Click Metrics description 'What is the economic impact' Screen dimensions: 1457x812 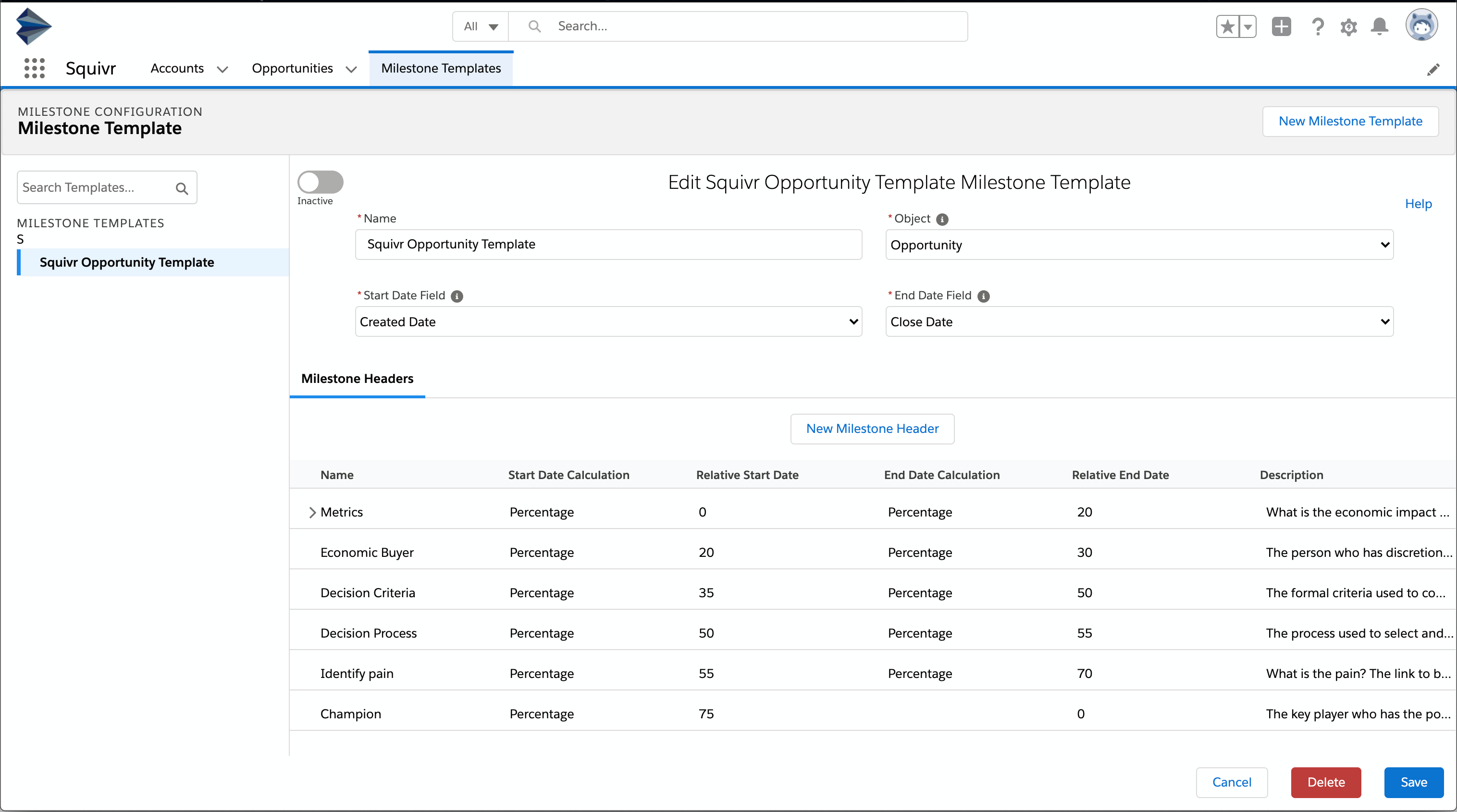tap(1358, 512)
